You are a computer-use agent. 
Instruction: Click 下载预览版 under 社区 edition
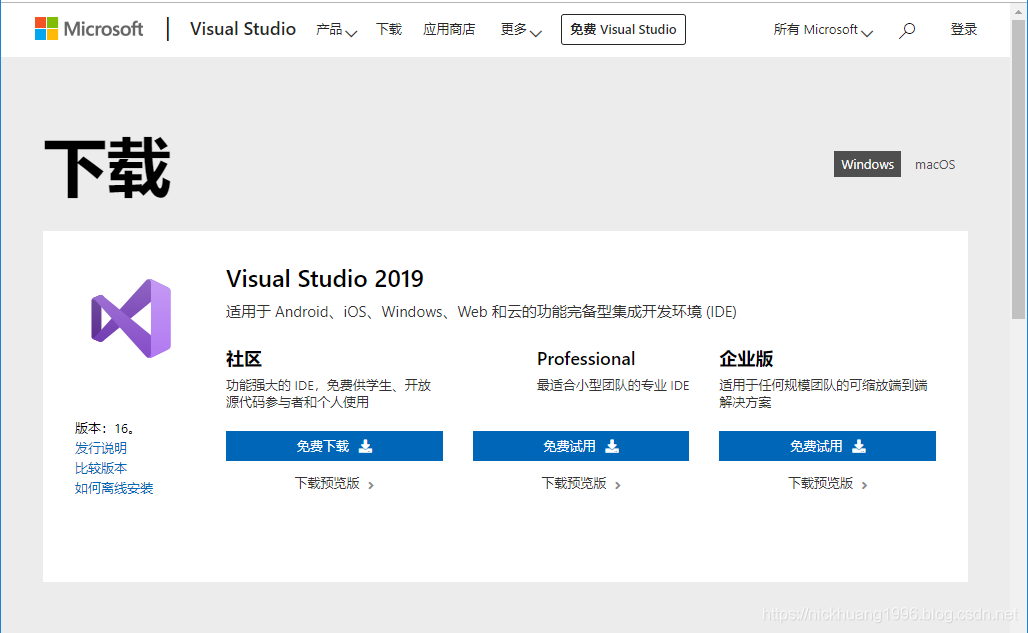(x=334, y=484)
